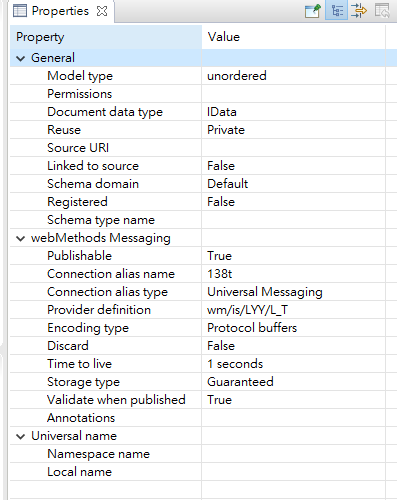The width and height of the screenshot is (397, 500).
Task: Toggle Show Categories button
Action: point(337,10)
